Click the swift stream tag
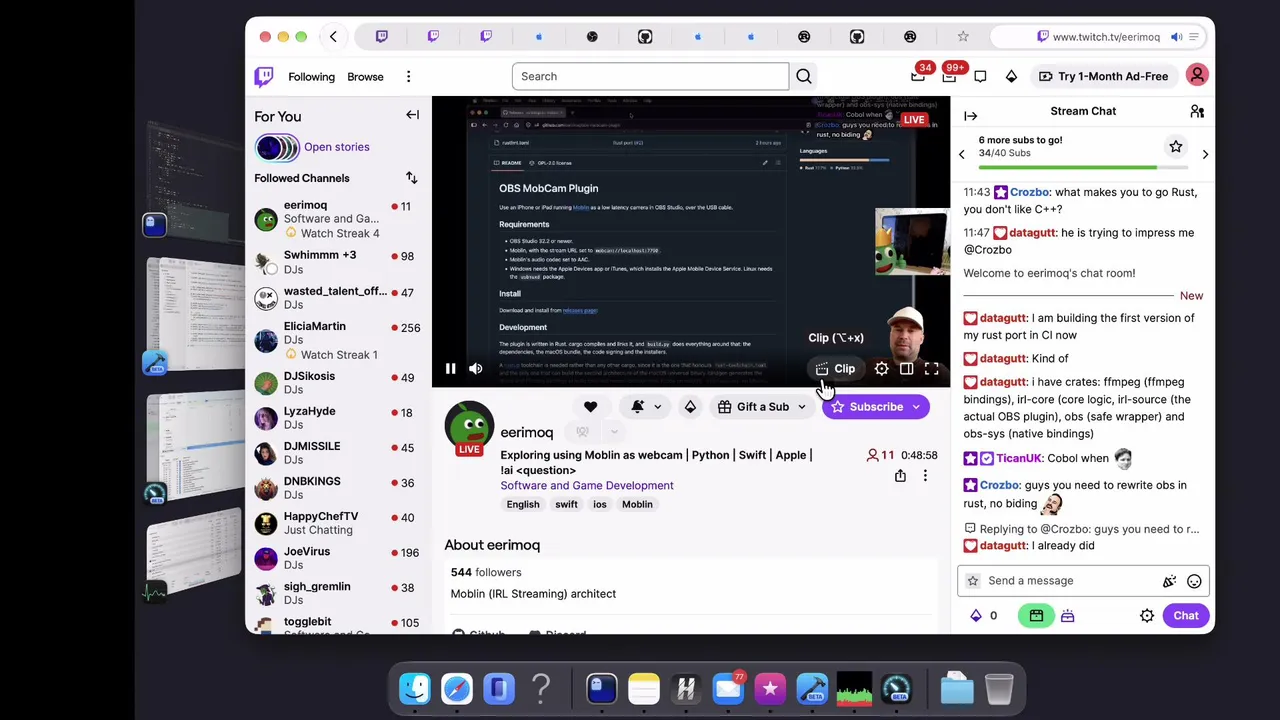 tap(566, 505)
